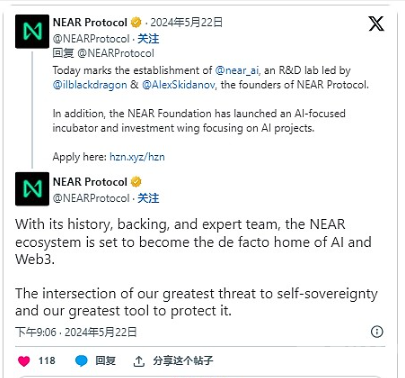Click verified badge next to second NEAR Protocol name
The height and width of the screenshot is (378, 405).
pyautogui.click(x=136, y=182)
